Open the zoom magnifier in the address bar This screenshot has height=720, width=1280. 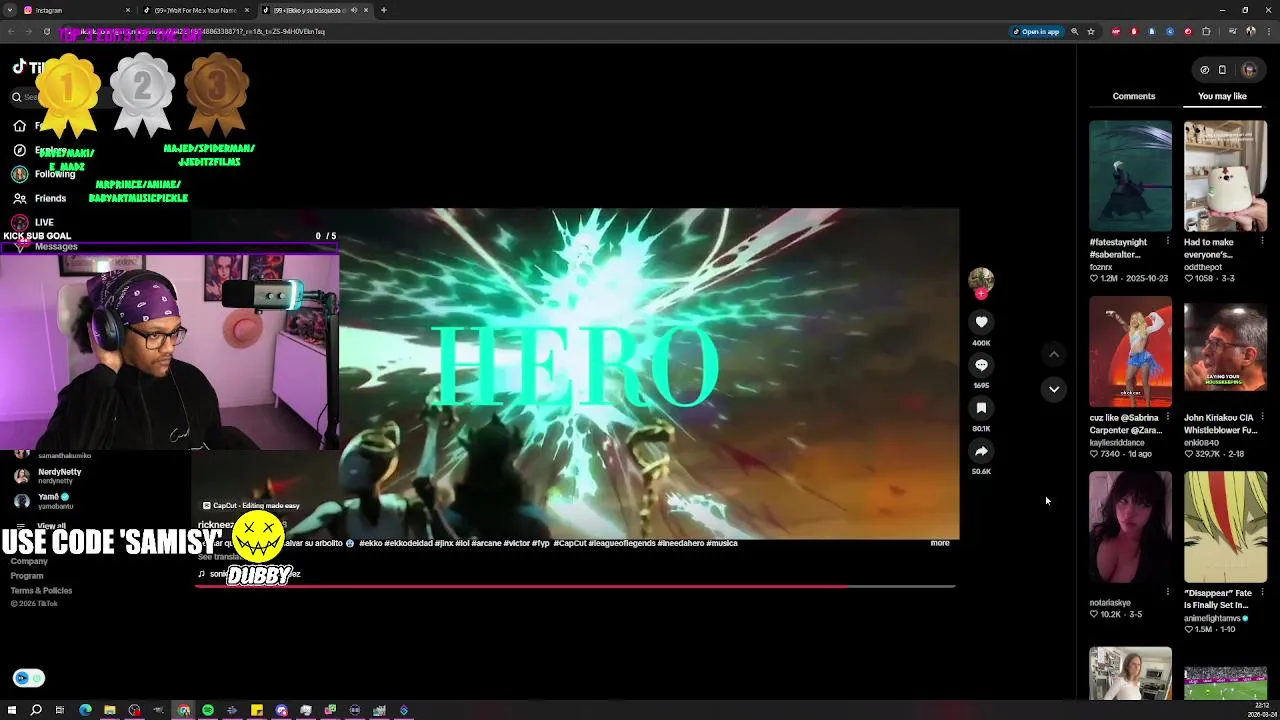1075,31
